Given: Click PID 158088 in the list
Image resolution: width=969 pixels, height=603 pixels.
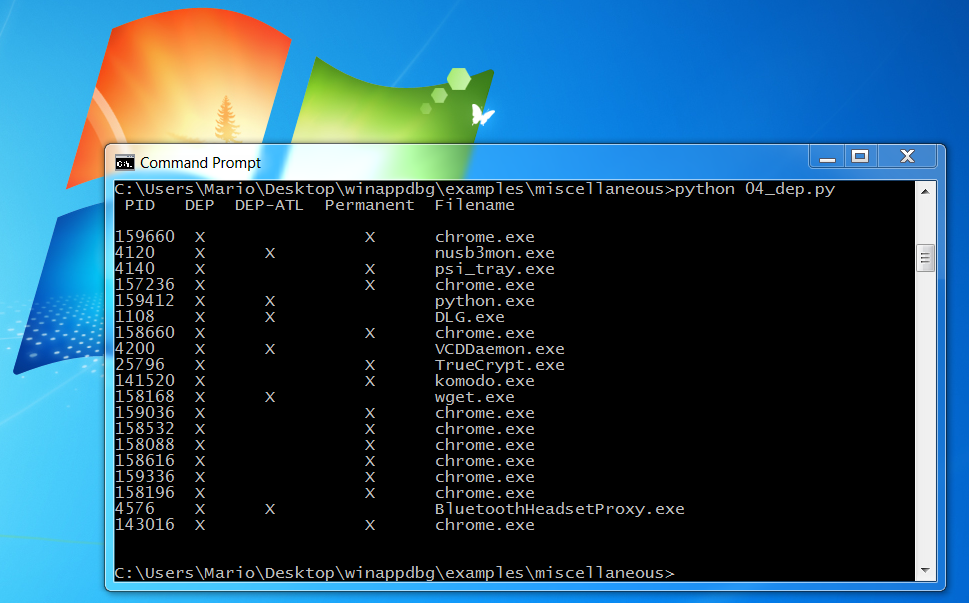Looking at the screenshot, I should pyautogui.click(x=145, y=445).
